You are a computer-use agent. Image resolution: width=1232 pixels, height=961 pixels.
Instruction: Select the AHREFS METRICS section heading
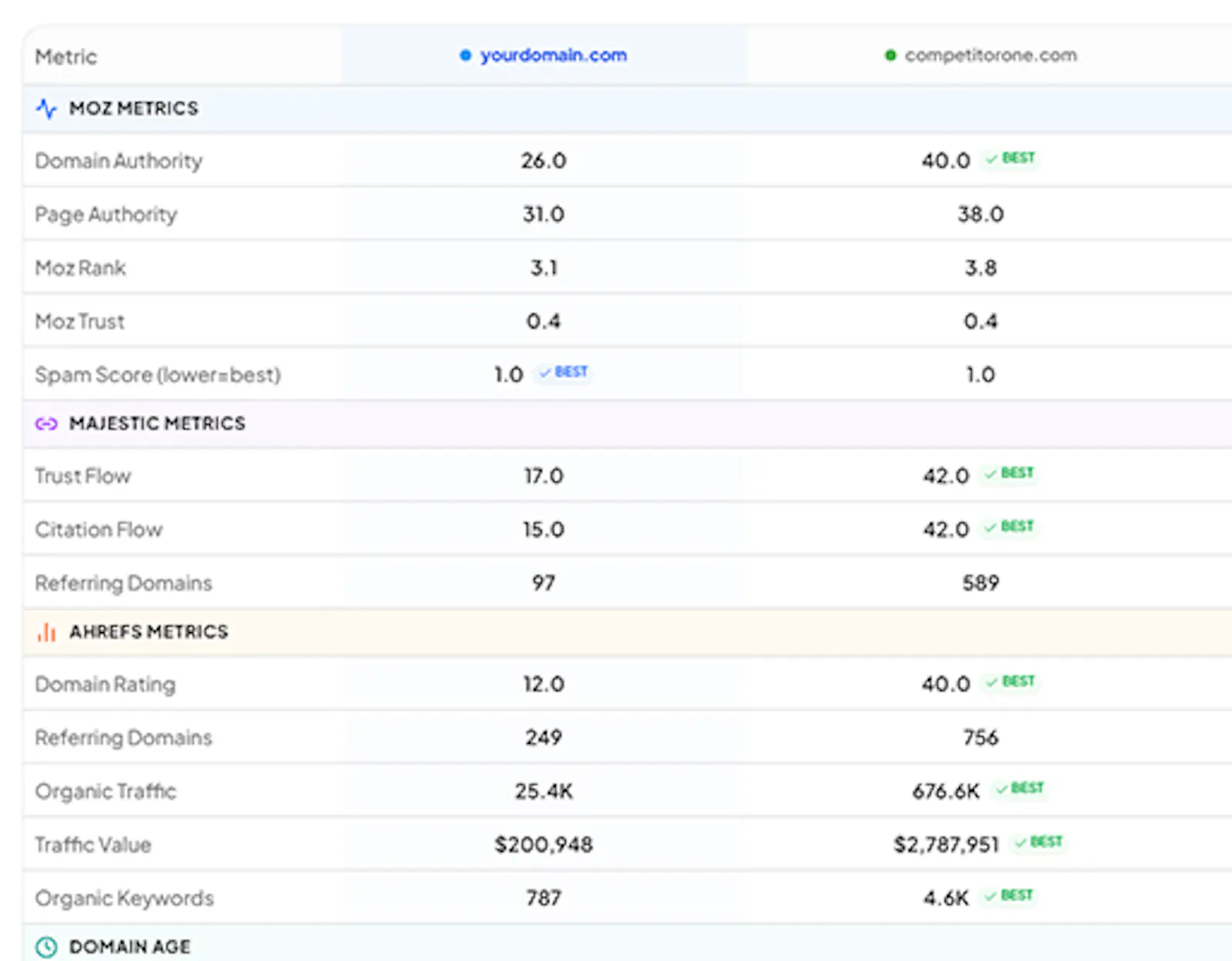(149, 632)
